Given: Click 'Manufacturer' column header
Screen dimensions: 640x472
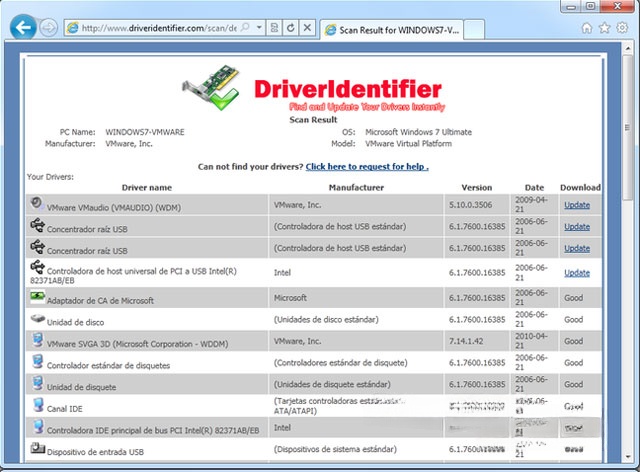Looking at the screenshot, I should coord(356,187).
